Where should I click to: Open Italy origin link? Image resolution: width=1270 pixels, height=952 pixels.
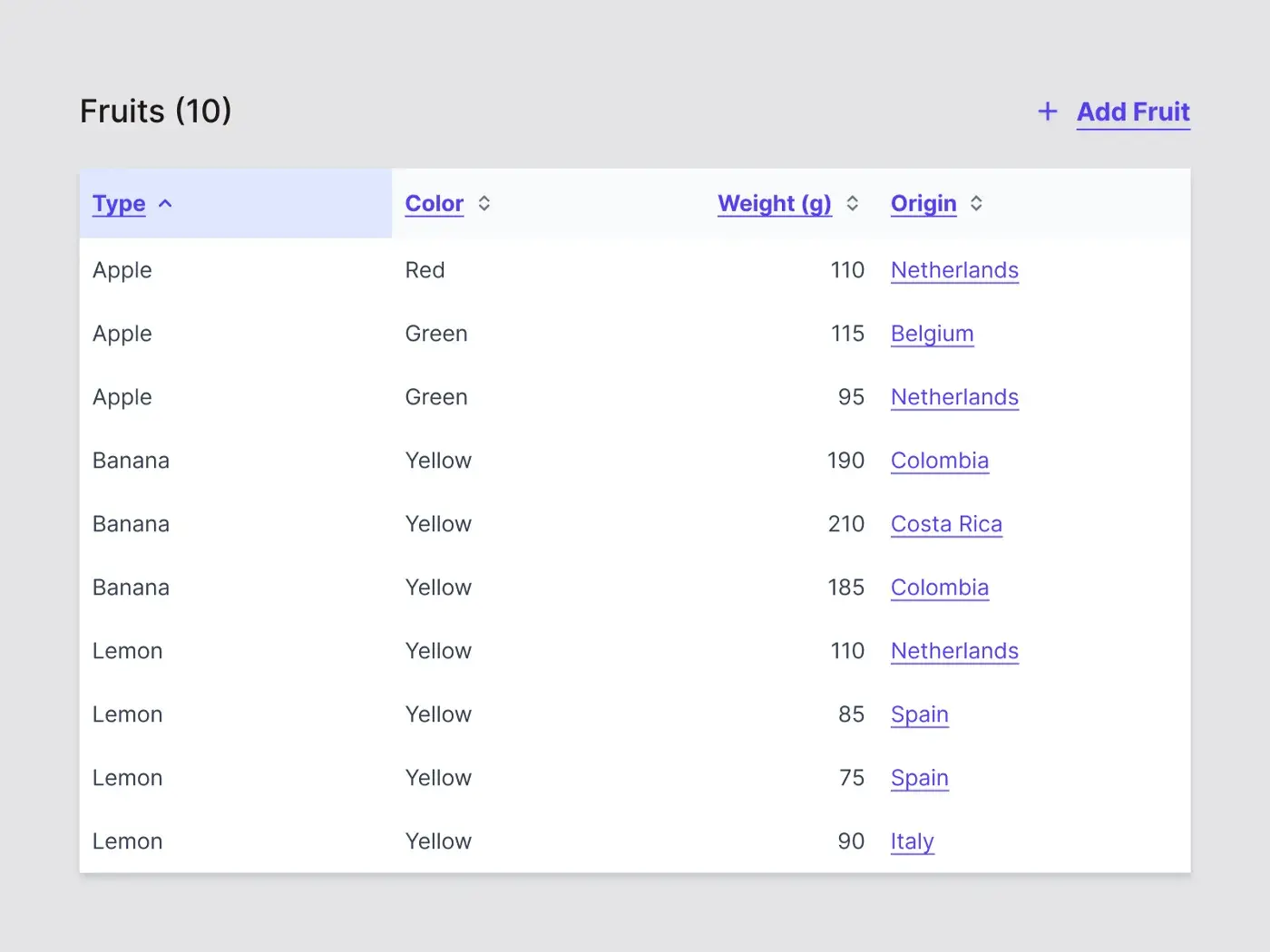912,841
